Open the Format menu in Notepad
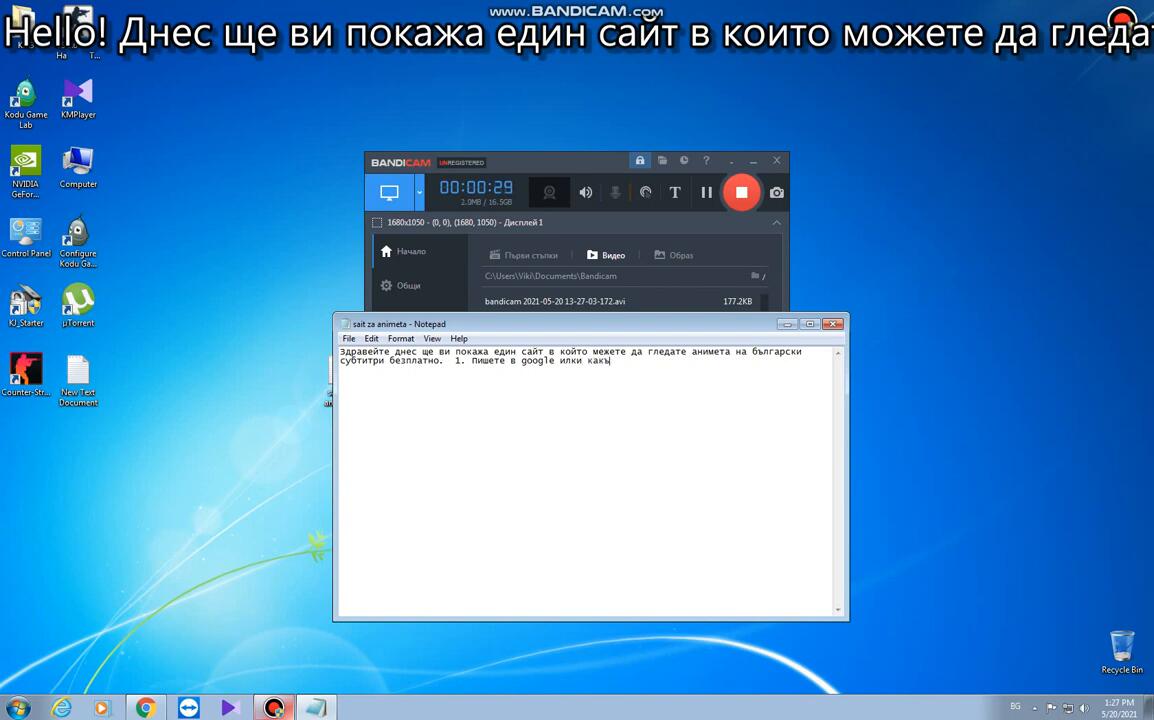The width and height of the screenshot is (1154, 720). (400, 339)
